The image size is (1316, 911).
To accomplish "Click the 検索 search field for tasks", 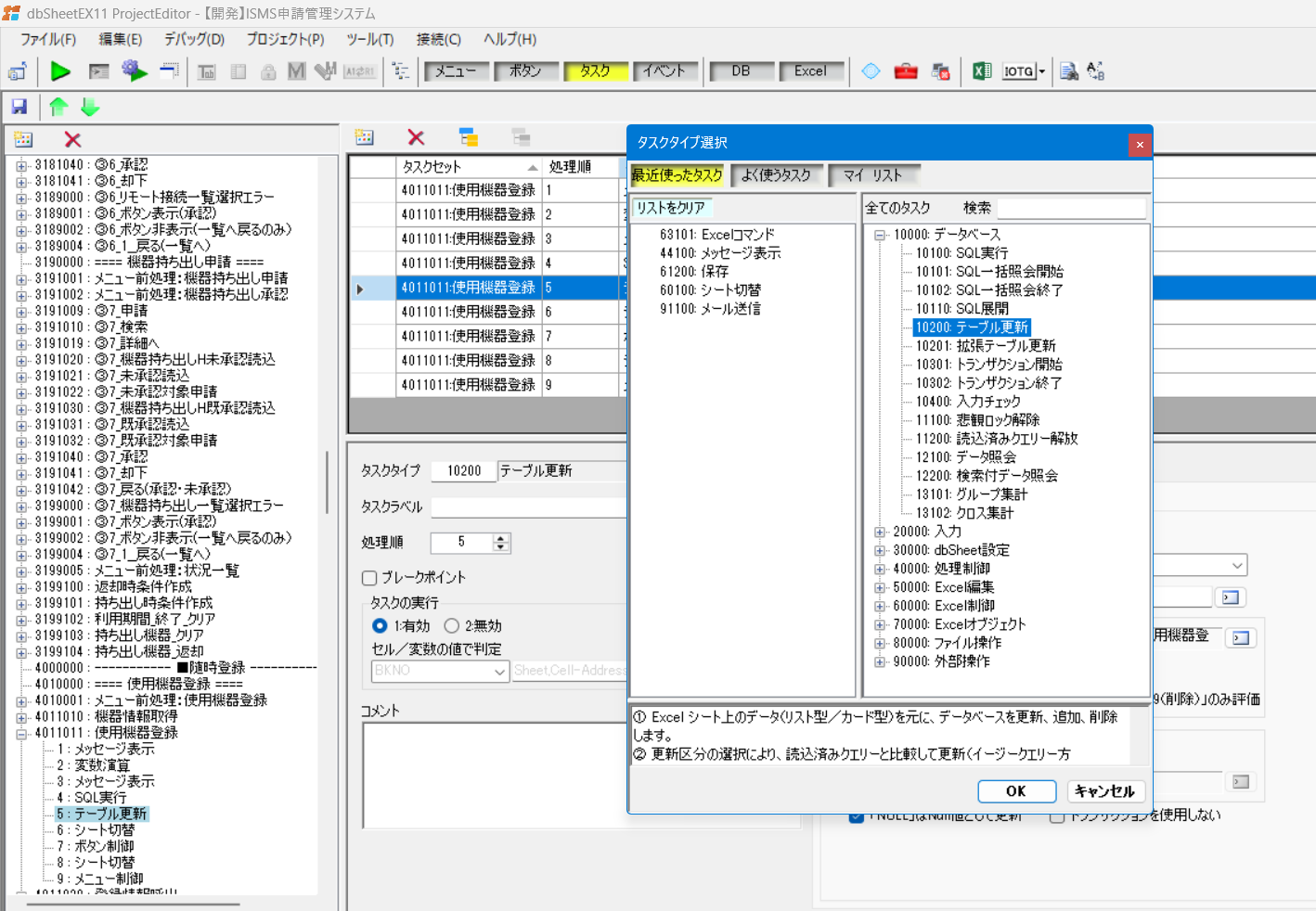I will [1071, 208].
